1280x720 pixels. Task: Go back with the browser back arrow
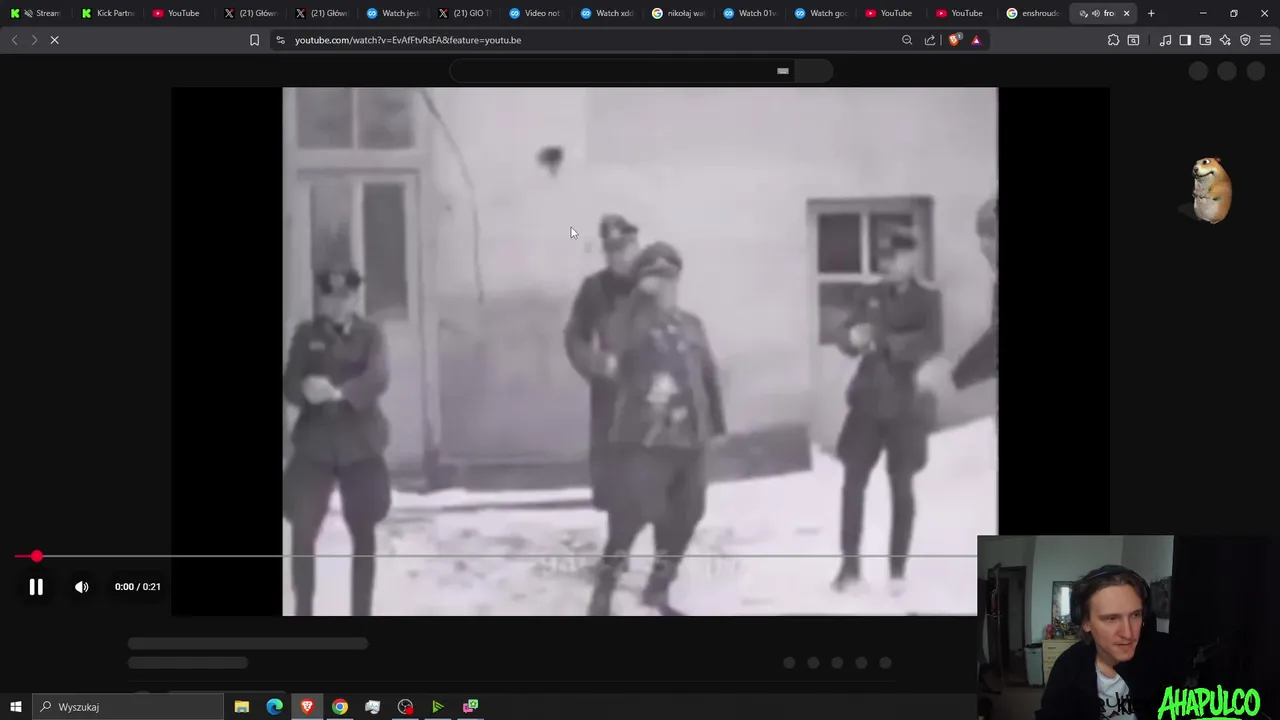coord(14,40)
